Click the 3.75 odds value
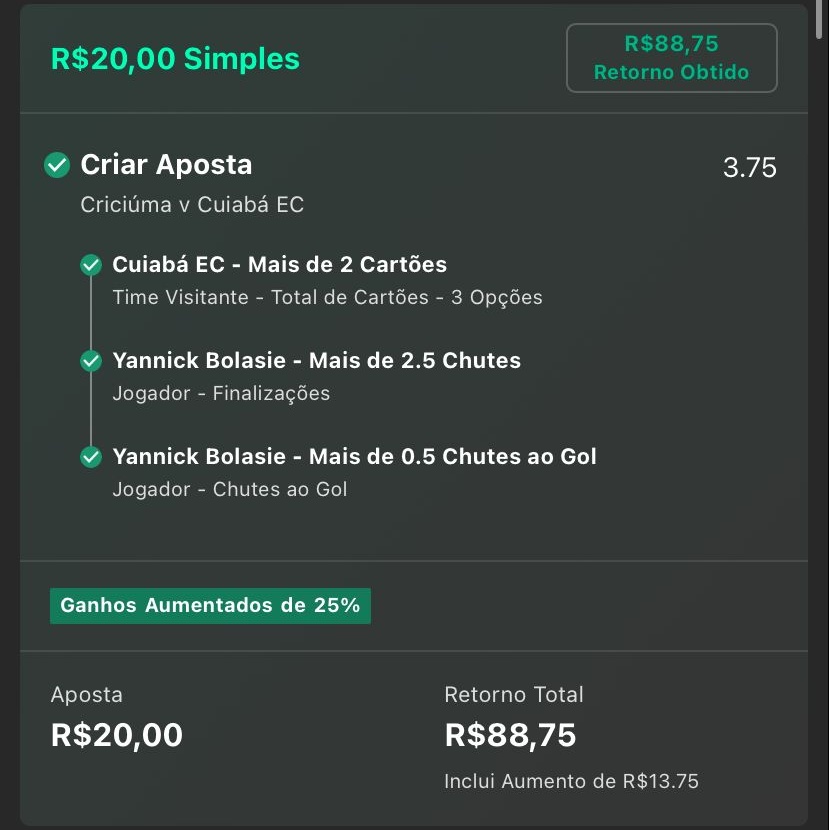 point(750,167)
